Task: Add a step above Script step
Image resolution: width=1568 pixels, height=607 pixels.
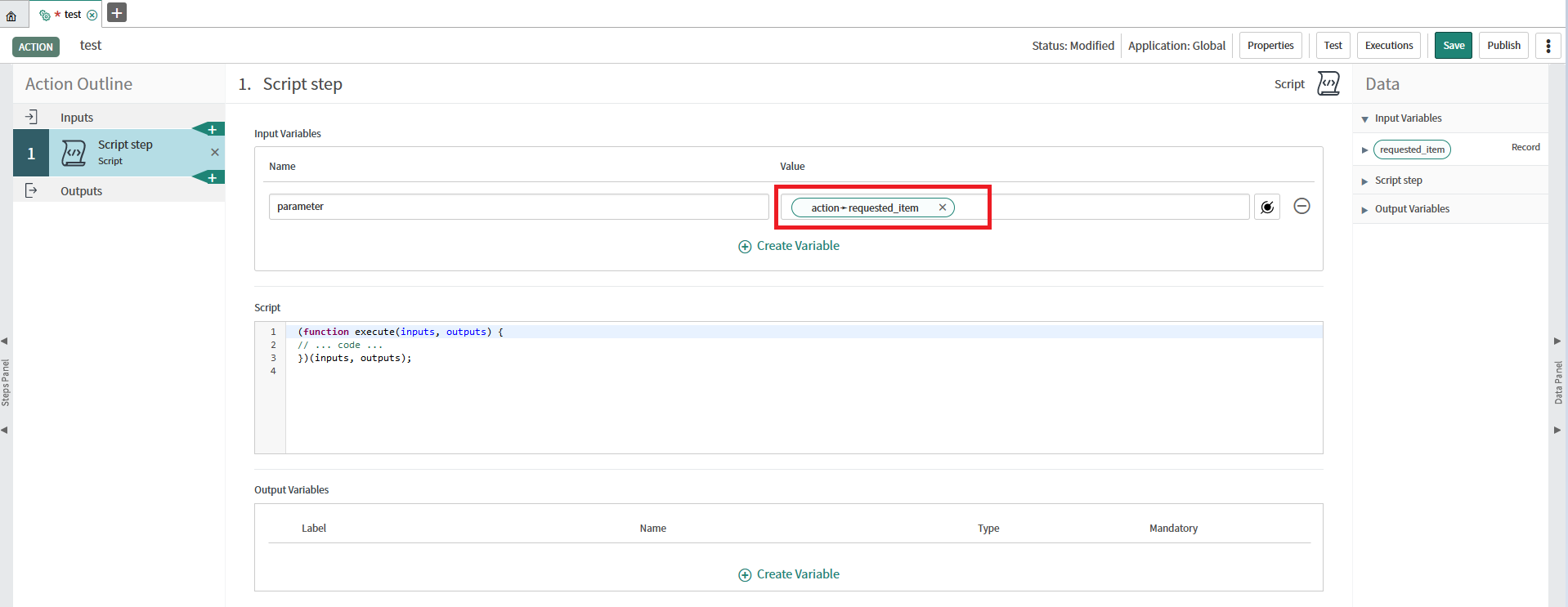Action: (212, 129)
